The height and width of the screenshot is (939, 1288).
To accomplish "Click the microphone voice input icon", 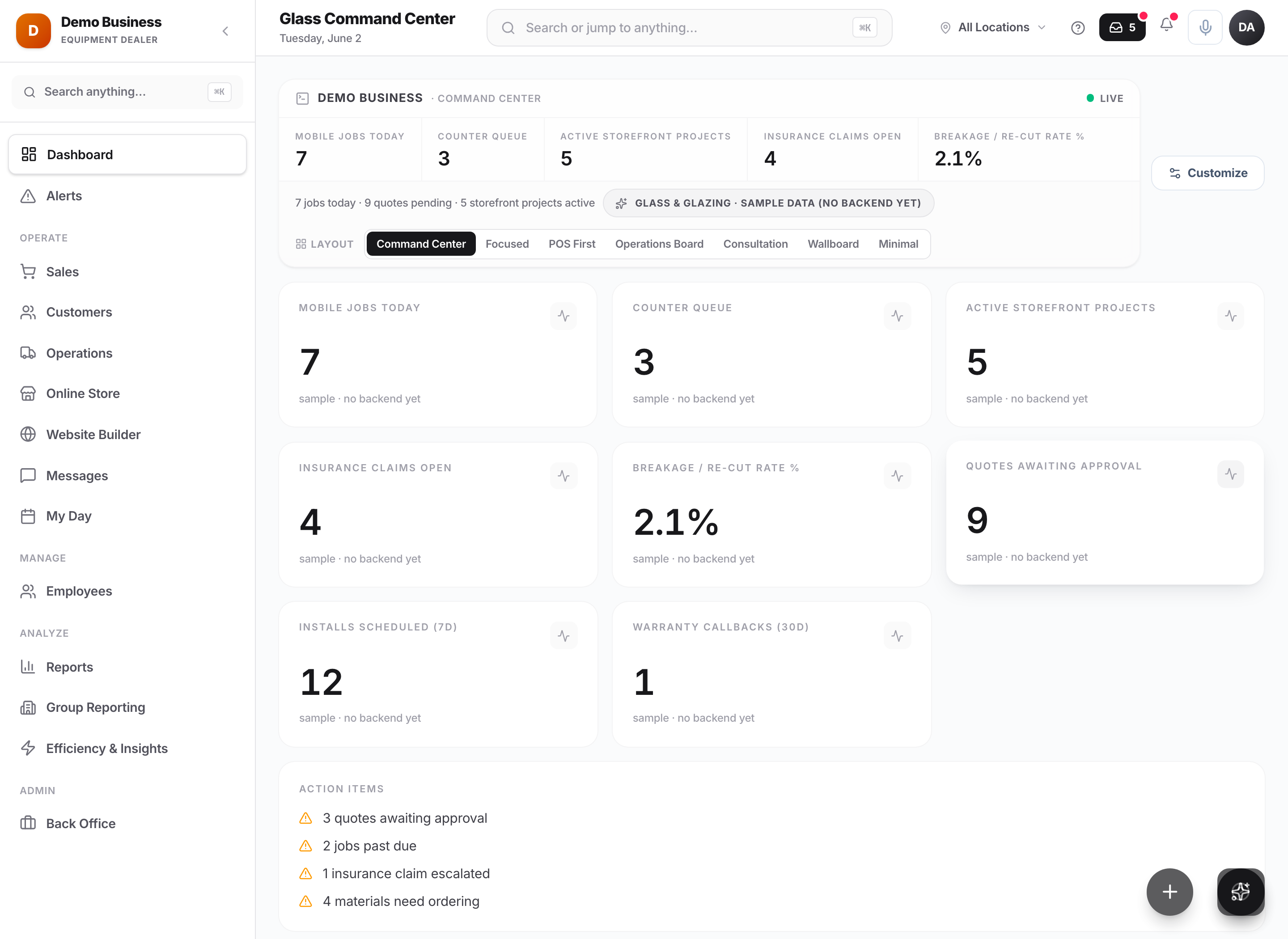I will click(1204, 27).
